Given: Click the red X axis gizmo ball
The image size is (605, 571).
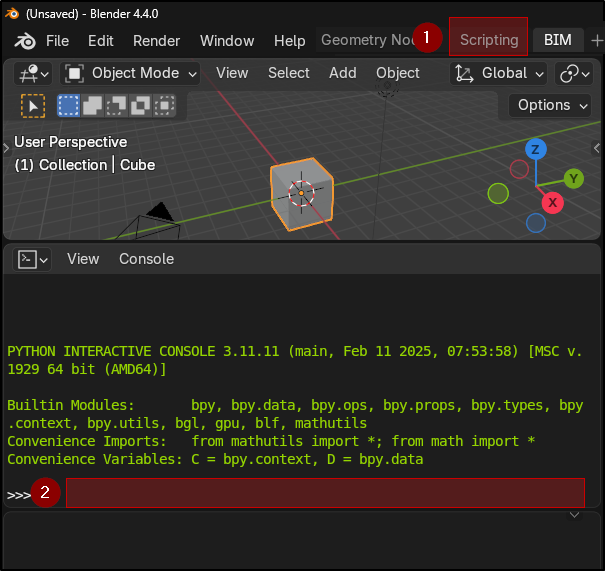Looking at the screenshot, I should (x=552, y=203).
